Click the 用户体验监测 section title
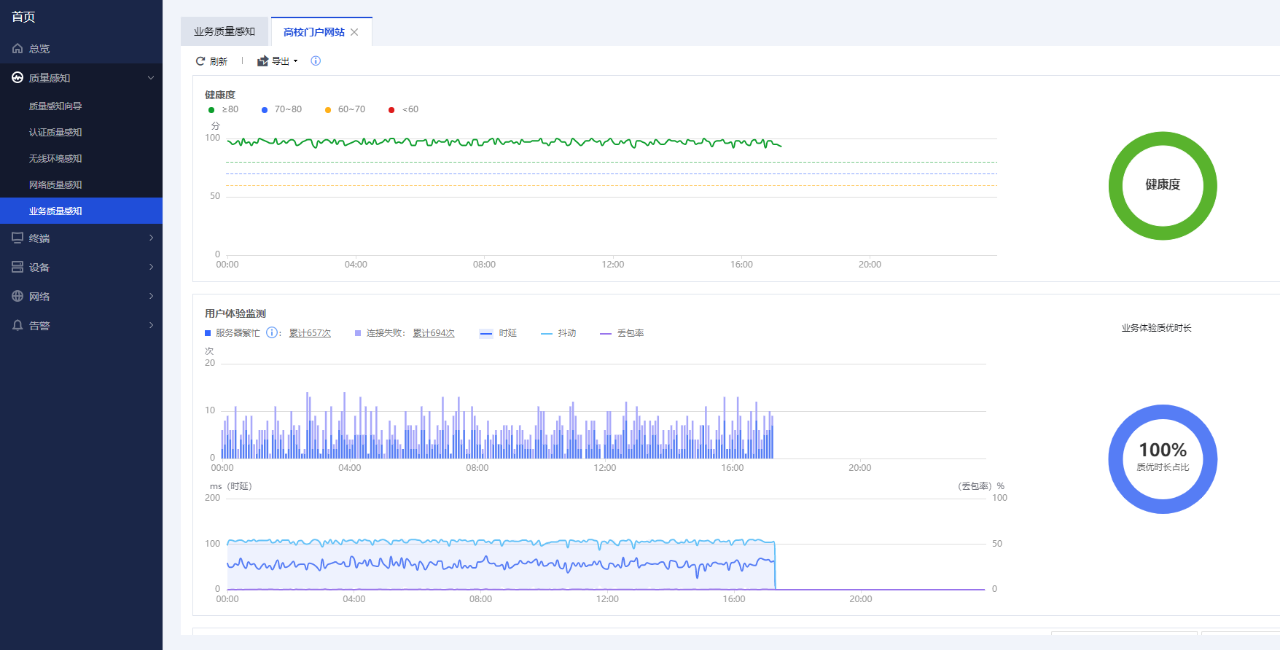The image size is (1280, 650). pos(235,314)
